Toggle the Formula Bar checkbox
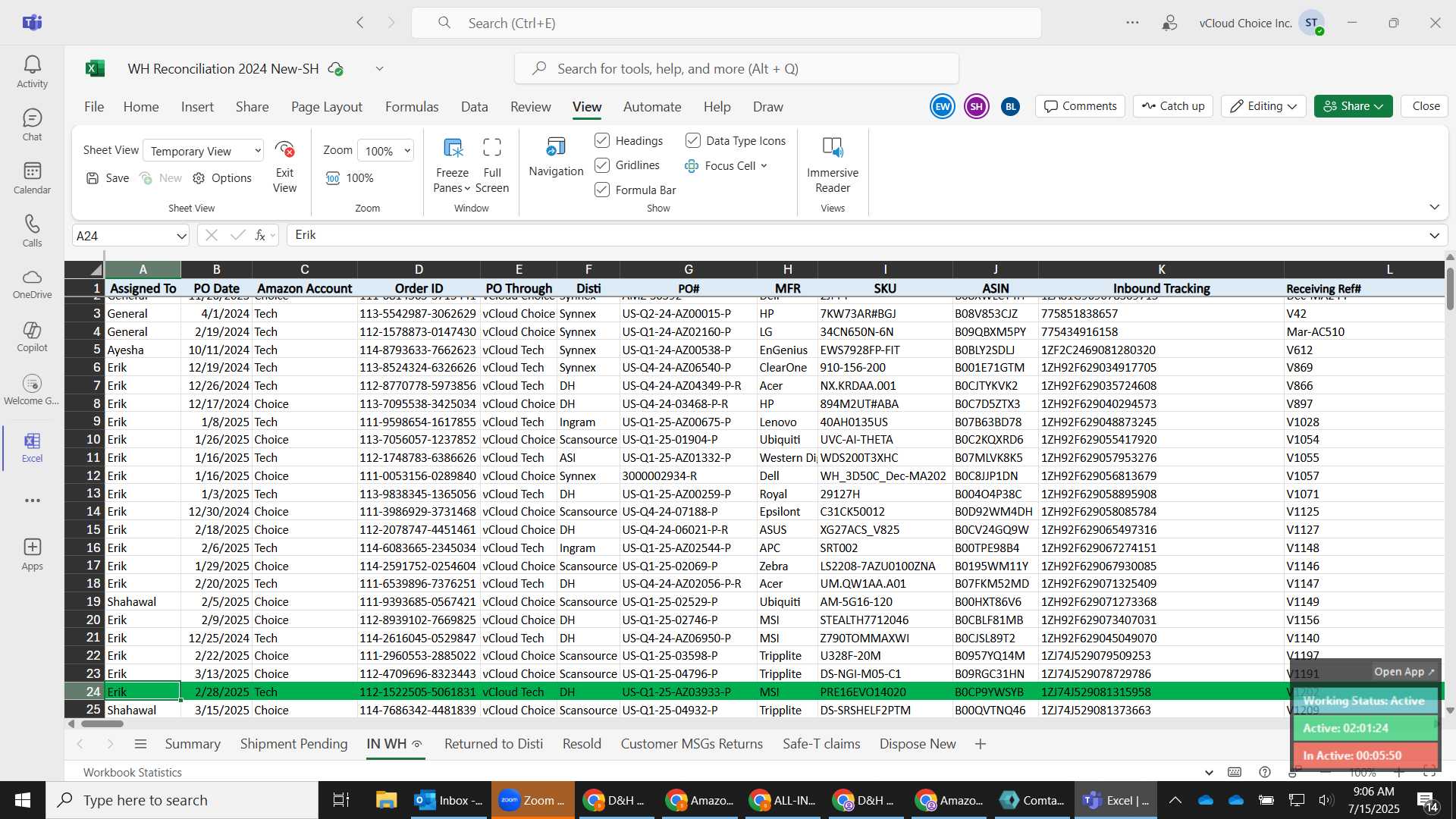 [602, 190]
